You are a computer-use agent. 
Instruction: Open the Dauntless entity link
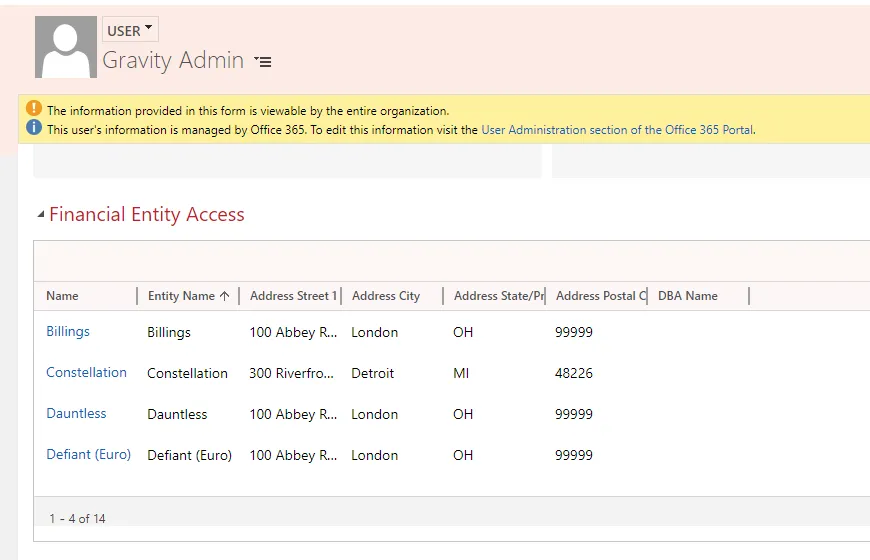coord(76,413)
